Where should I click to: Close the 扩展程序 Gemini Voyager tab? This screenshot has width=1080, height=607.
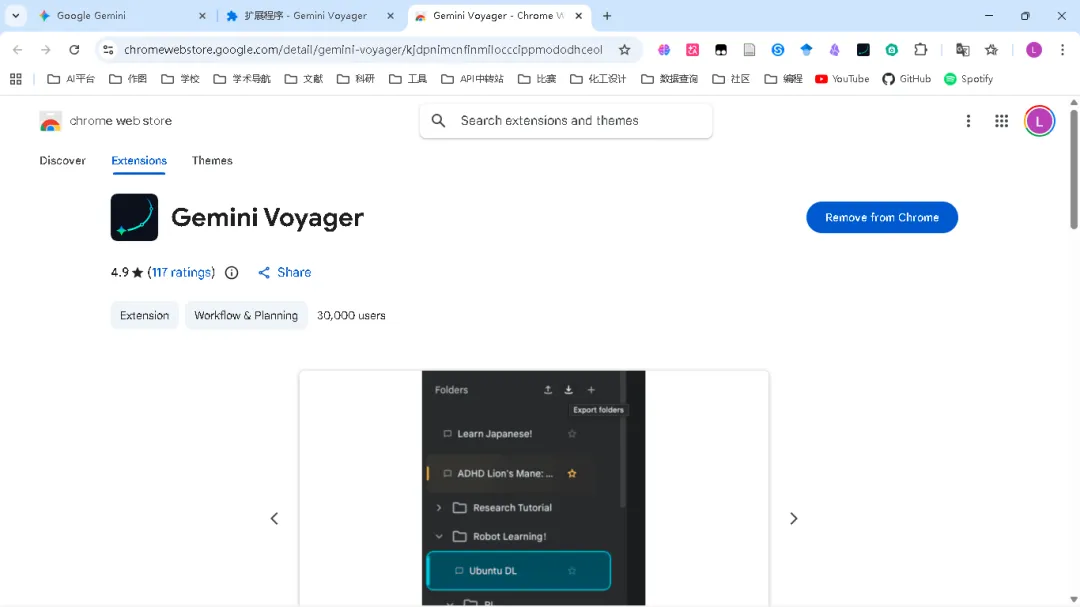(391, 16)
